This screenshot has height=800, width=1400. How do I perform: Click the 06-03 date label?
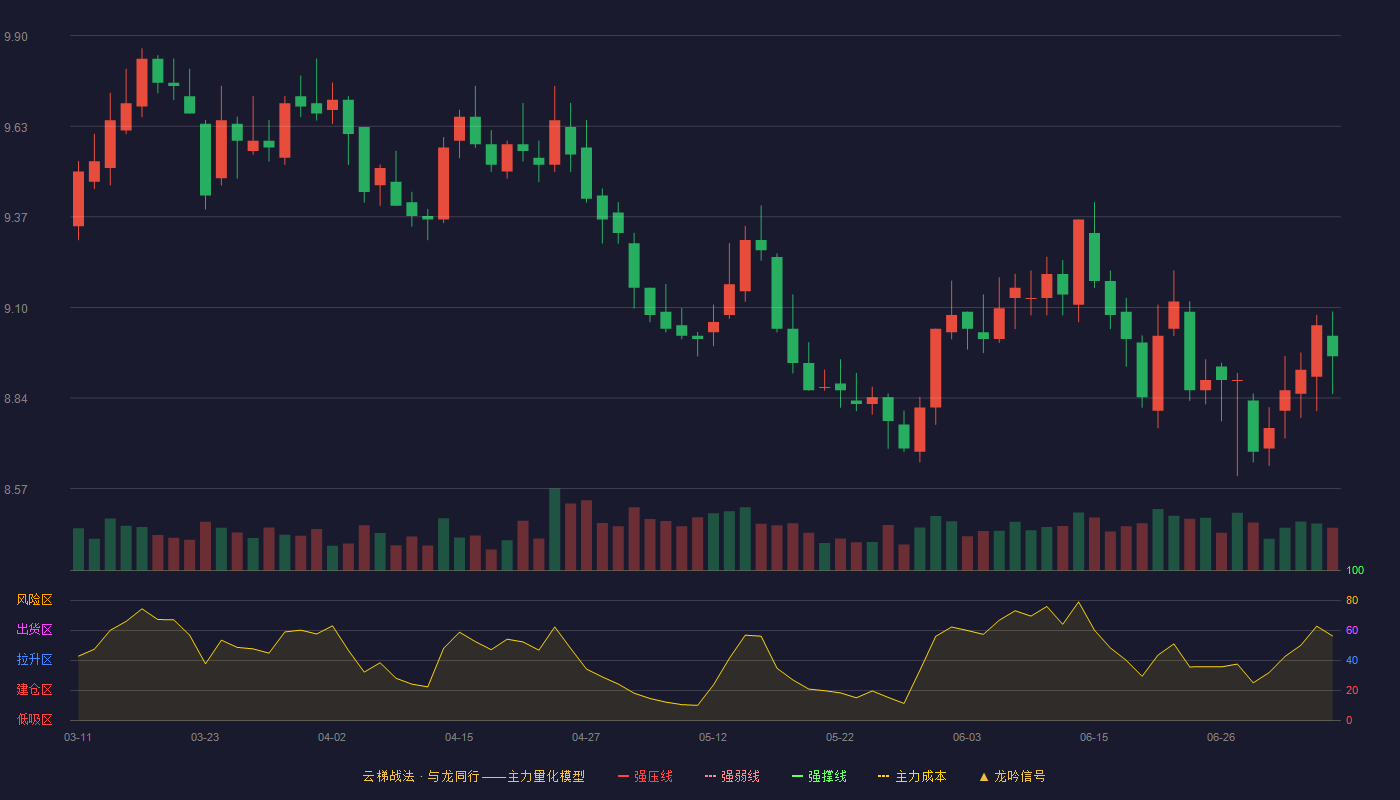[x=967, y=737]
